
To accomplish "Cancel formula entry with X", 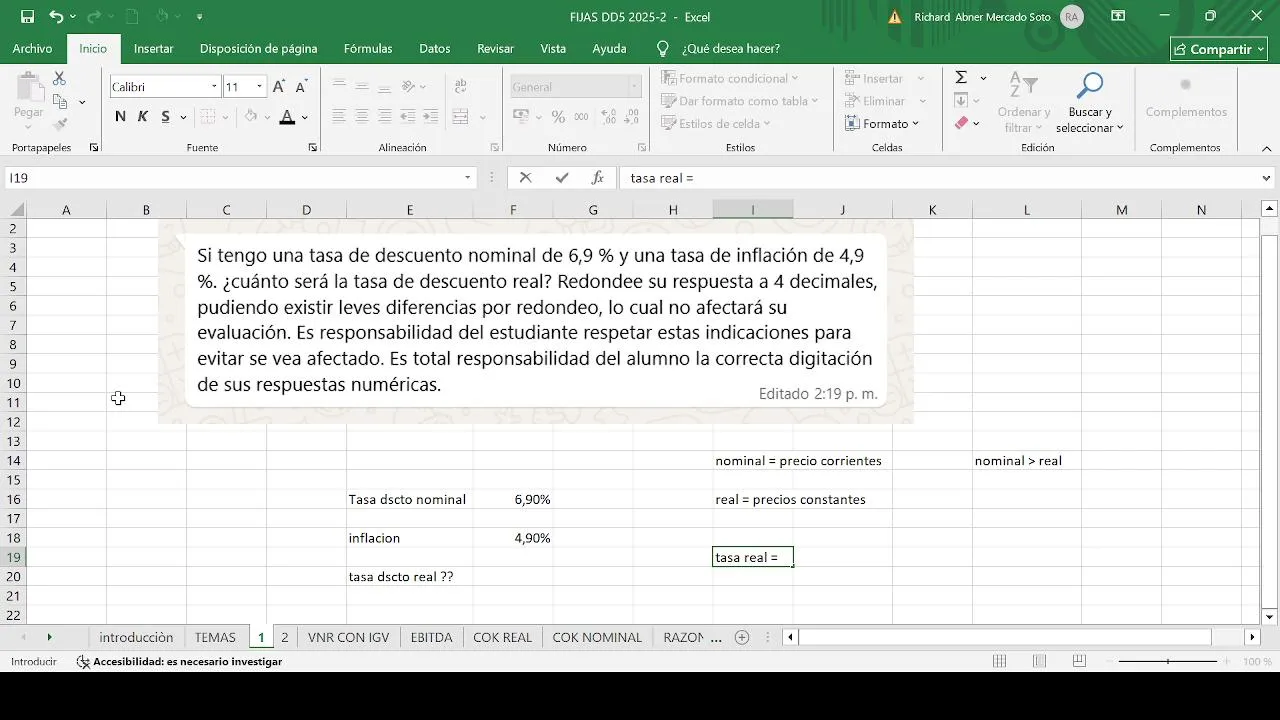I will pos(526,178).
